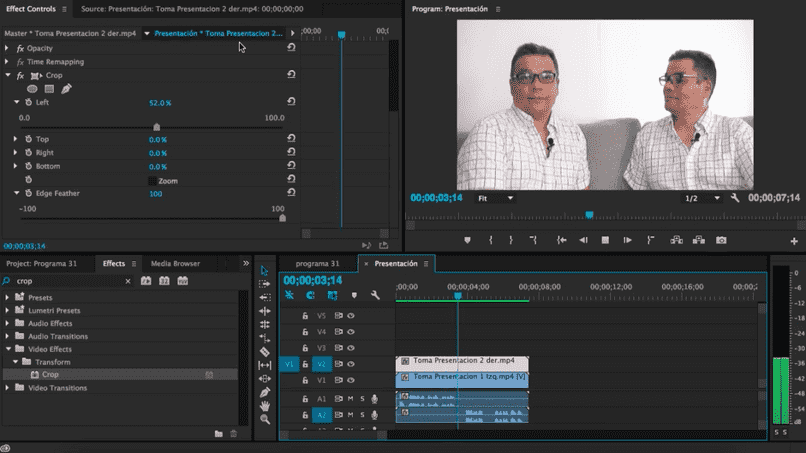Reset the Crop Left parameter
The width and height of the screenshot is (806, 453).
pyautogui.click(x=291, y=101)
